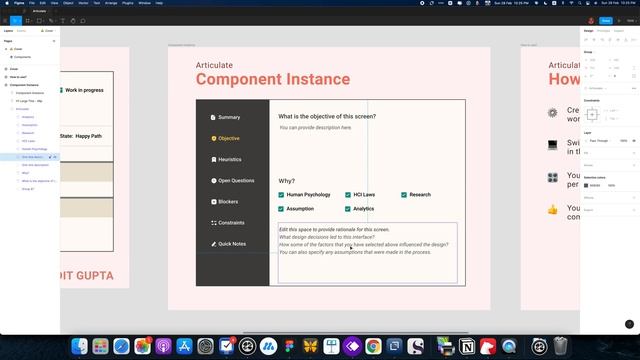This screenshot has width=640, height=360.
Task: Switch to the Inspect tab
Action: point(619,31)
